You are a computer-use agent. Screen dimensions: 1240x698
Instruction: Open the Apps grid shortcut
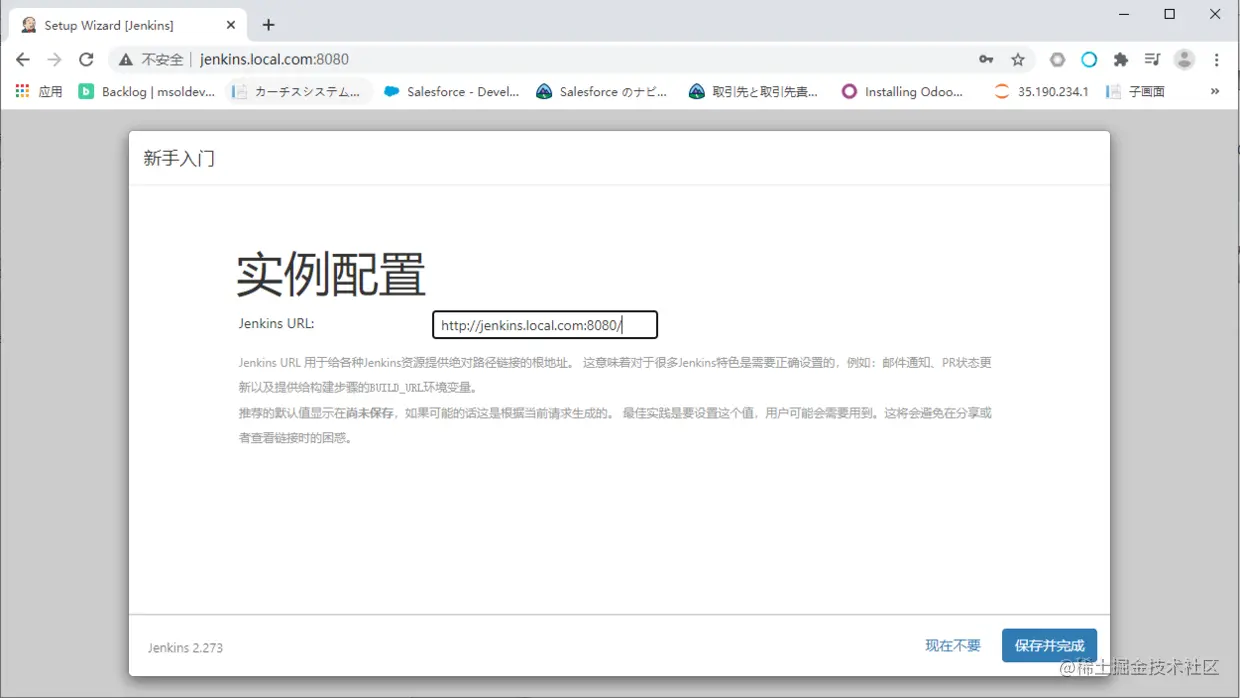tap(39, 91)
